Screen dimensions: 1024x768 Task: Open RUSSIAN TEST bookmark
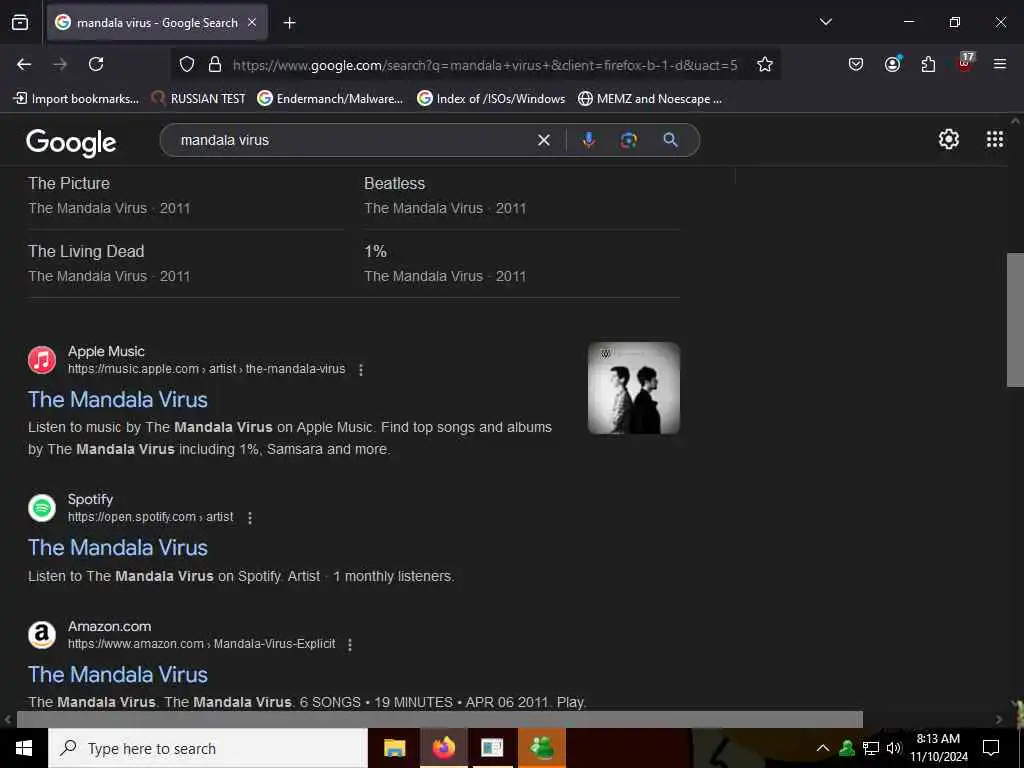[x=199, y=99]
